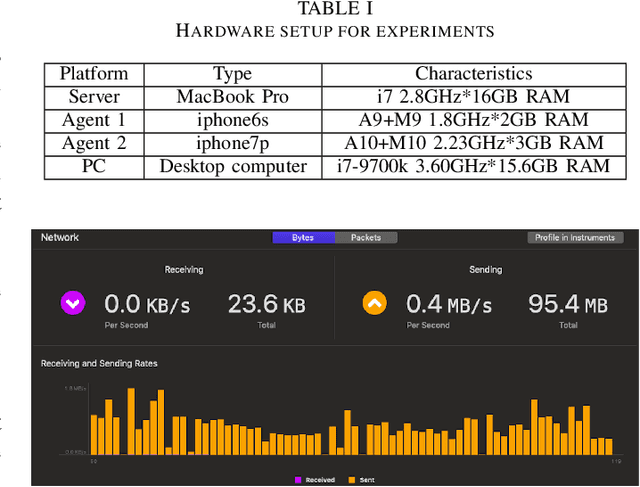640x487 pixels.
Task: Open Profile in Instruments
Action: (x=575, y=238)
